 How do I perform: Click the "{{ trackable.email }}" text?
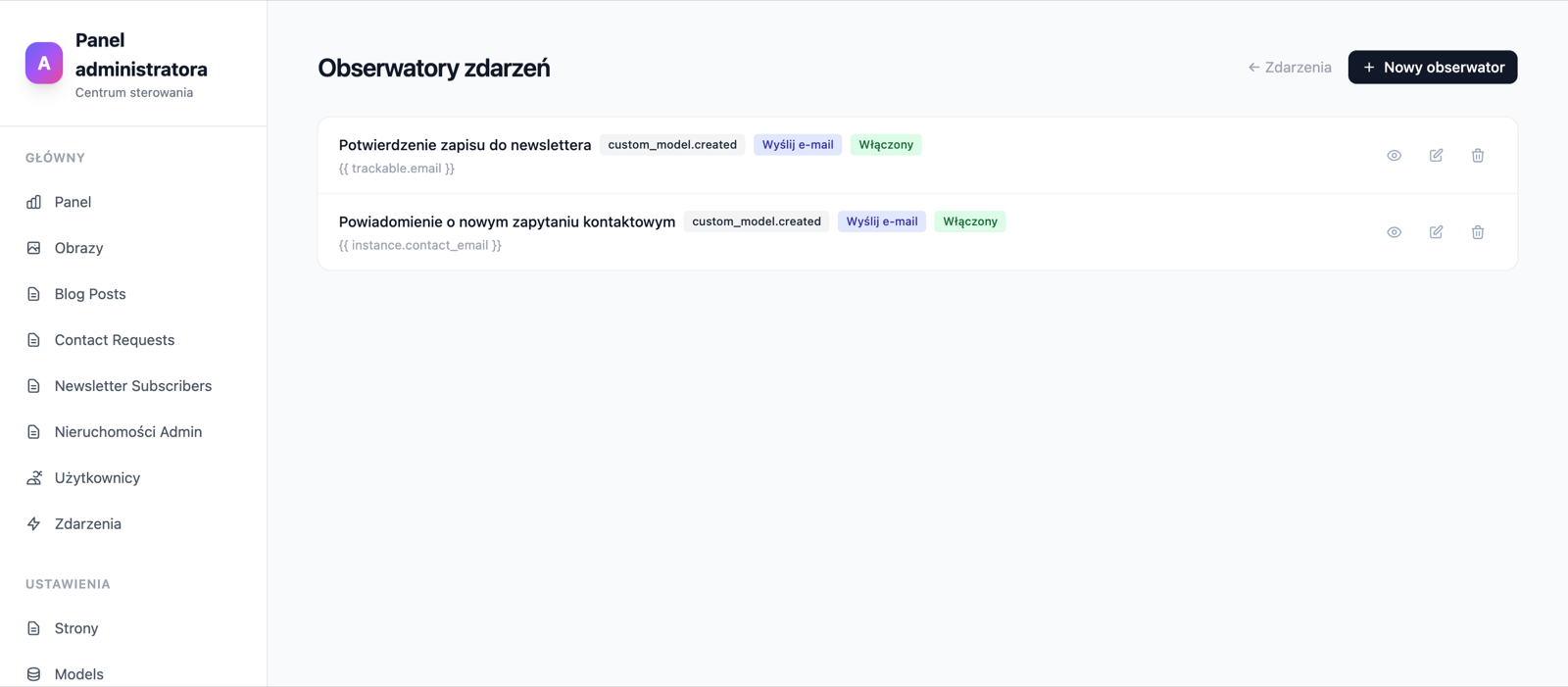point(397,169)
